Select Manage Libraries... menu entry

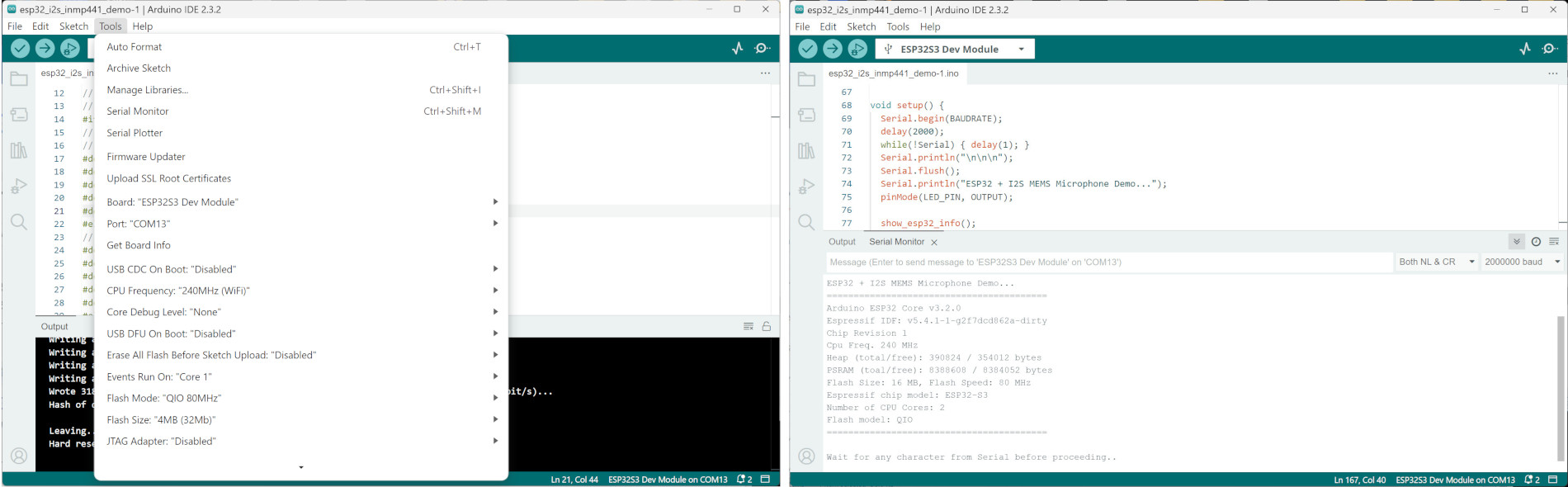coord(301,90)
